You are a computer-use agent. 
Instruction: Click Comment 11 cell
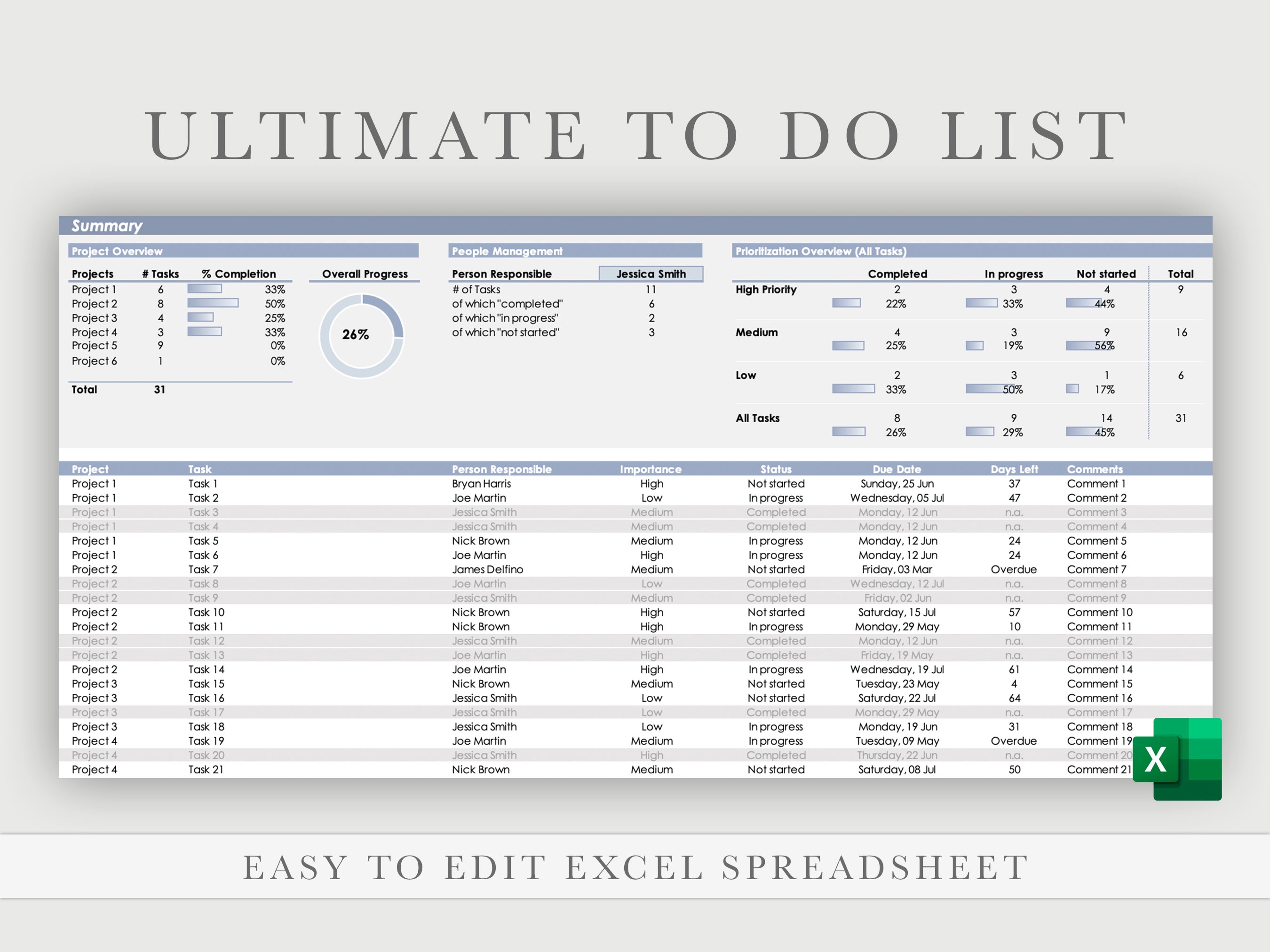pyautogui.click(x=1099, y=627)
